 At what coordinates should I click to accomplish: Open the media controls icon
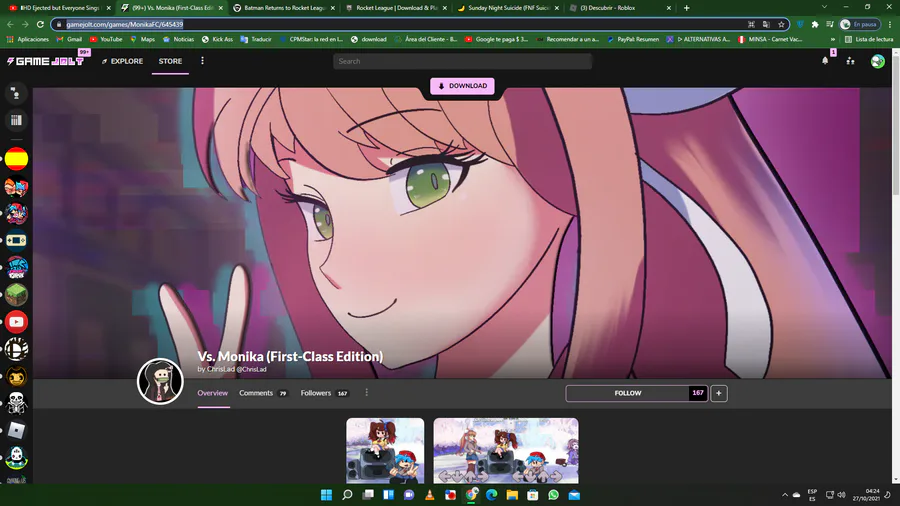pos(829,24)
